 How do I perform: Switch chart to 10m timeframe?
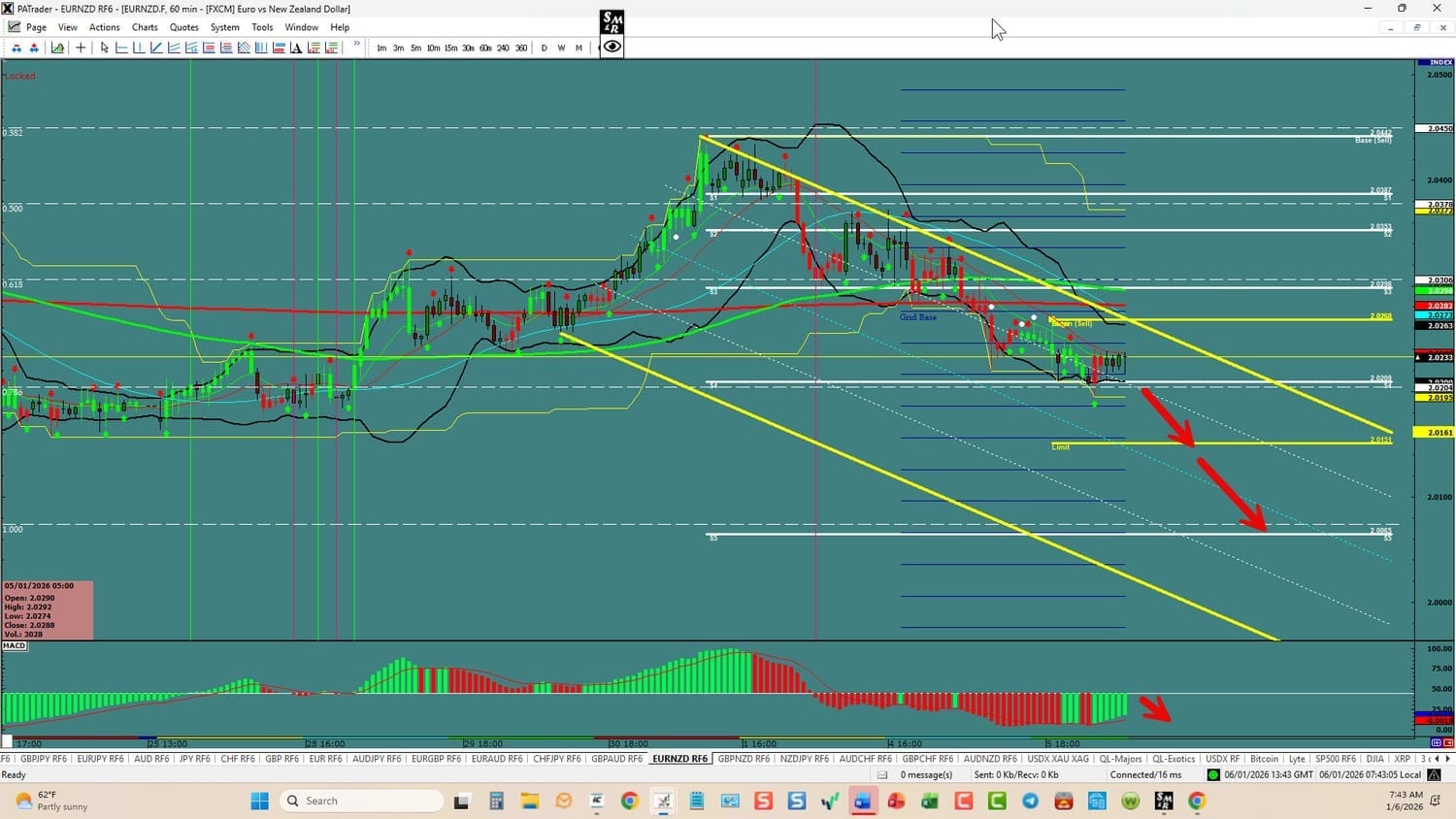(433, 48)
